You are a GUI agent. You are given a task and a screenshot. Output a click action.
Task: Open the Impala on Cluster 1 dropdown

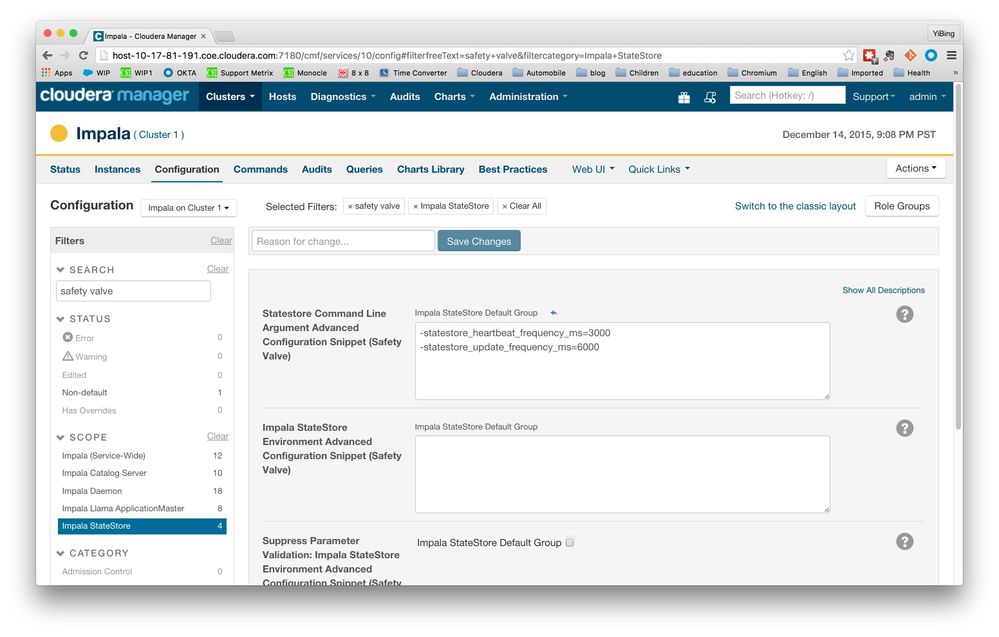(189, 208)
